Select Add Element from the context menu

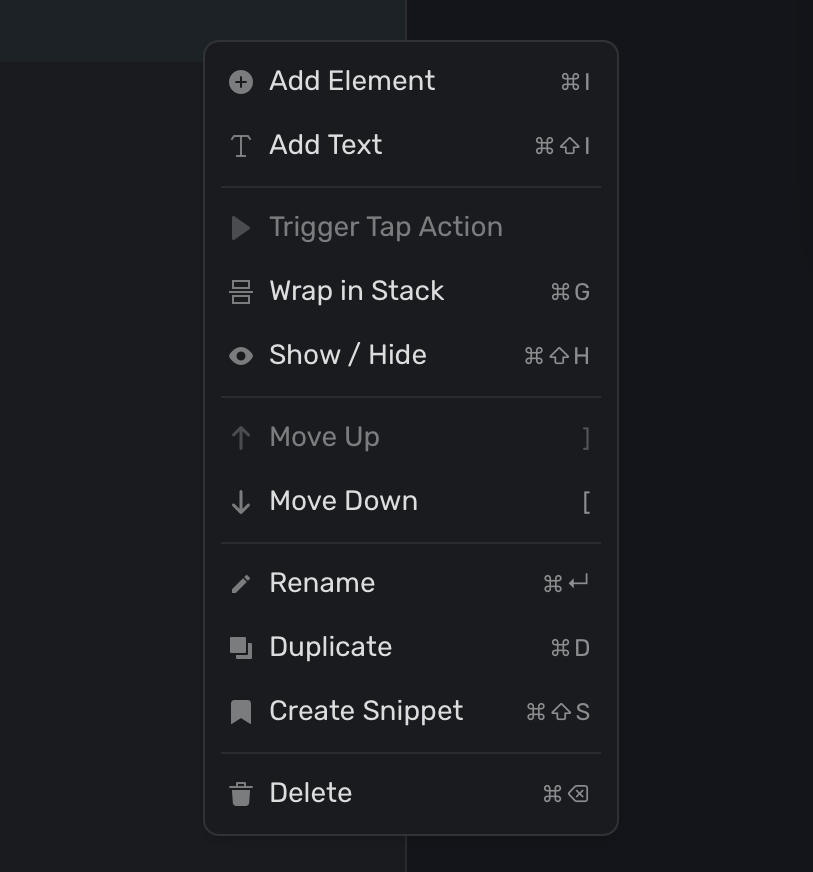click(x=352, y=82)
